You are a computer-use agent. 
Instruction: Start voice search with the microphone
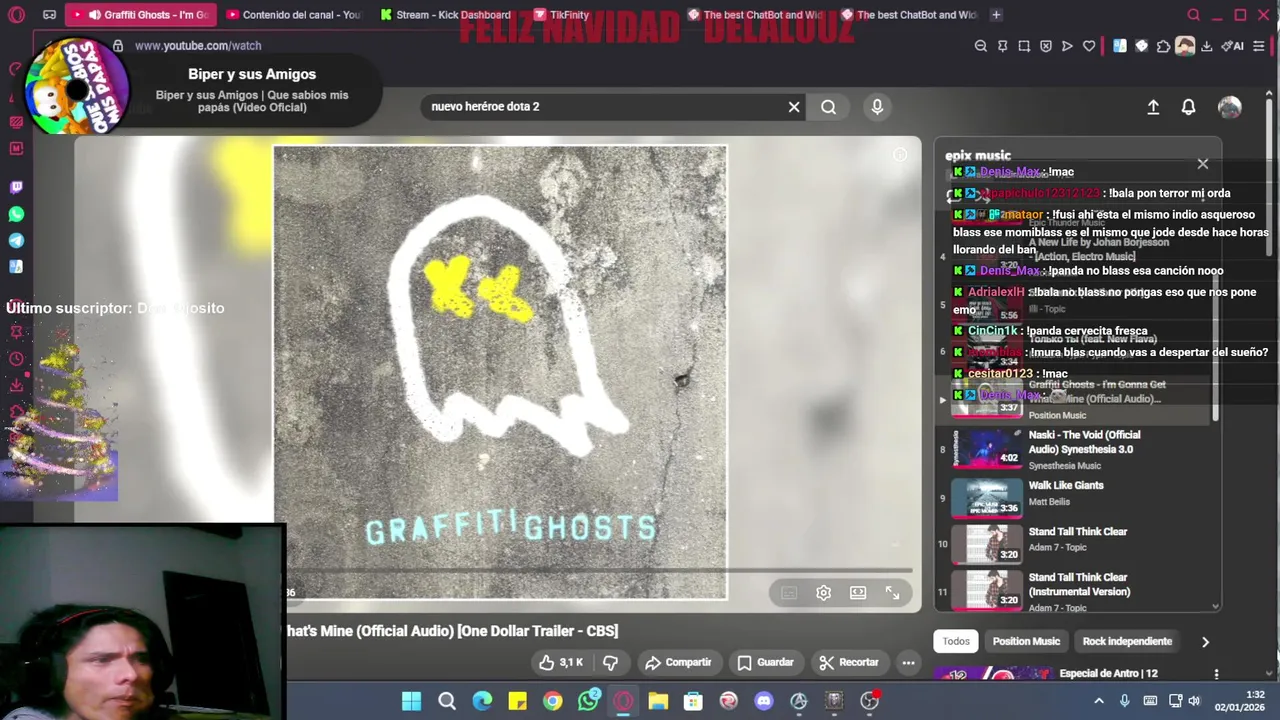click(877, 107)
